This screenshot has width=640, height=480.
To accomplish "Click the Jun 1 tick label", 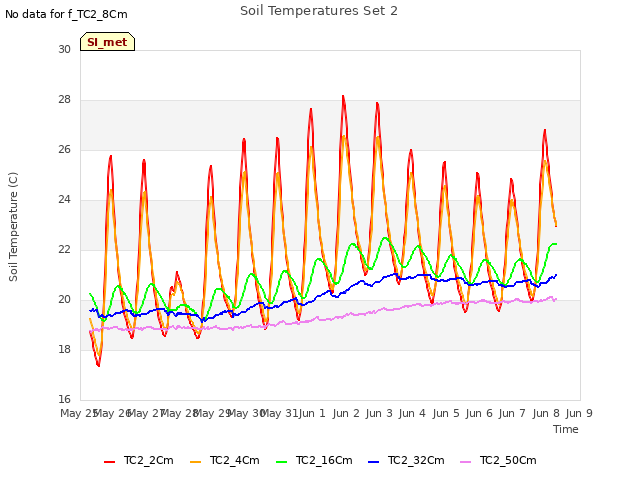I will tap(312, 413).
